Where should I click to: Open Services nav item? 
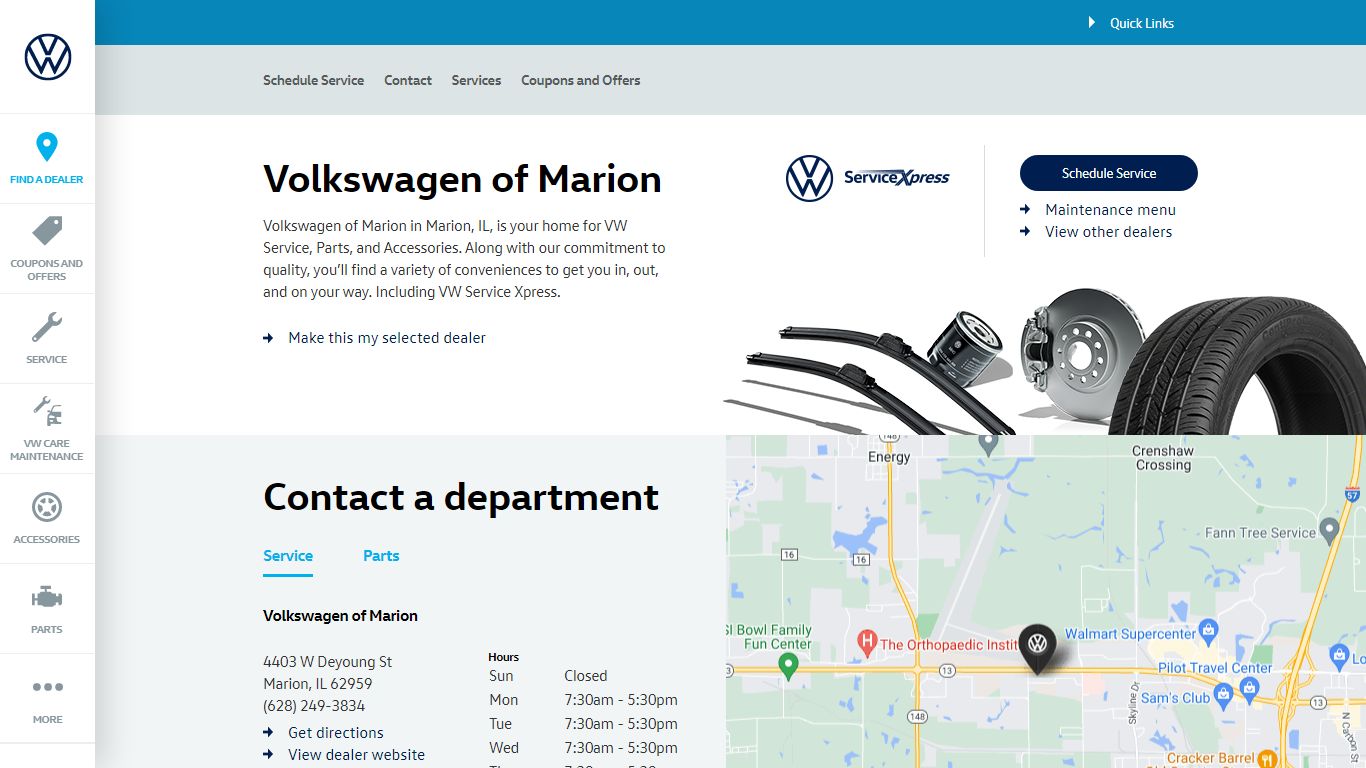click(x=476, y=80)
